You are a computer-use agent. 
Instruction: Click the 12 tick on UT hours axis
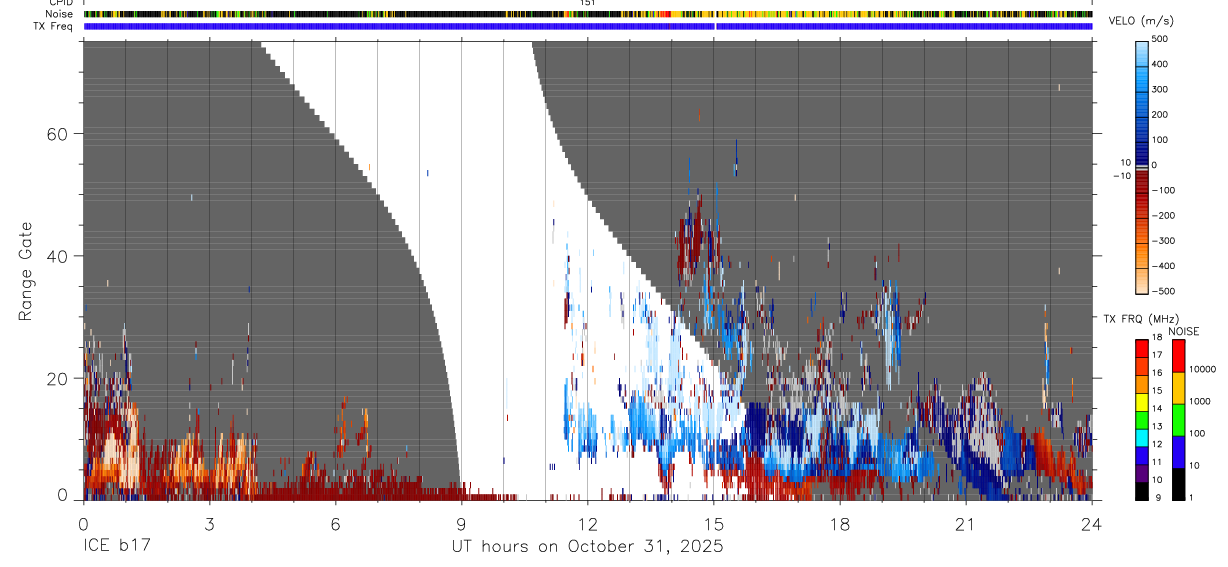coord(588,523)
